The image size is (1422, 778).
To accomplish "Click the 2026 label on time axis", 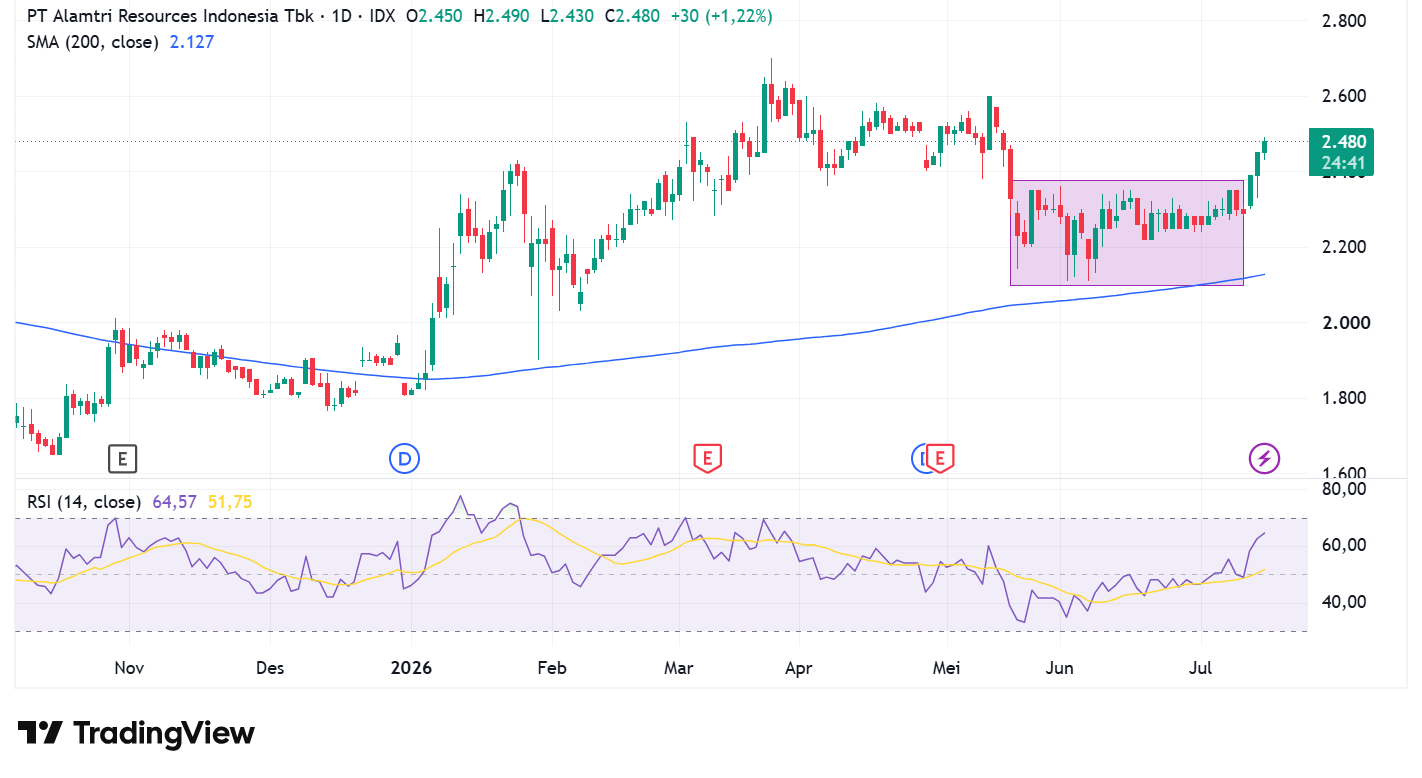I will [411, 667].
